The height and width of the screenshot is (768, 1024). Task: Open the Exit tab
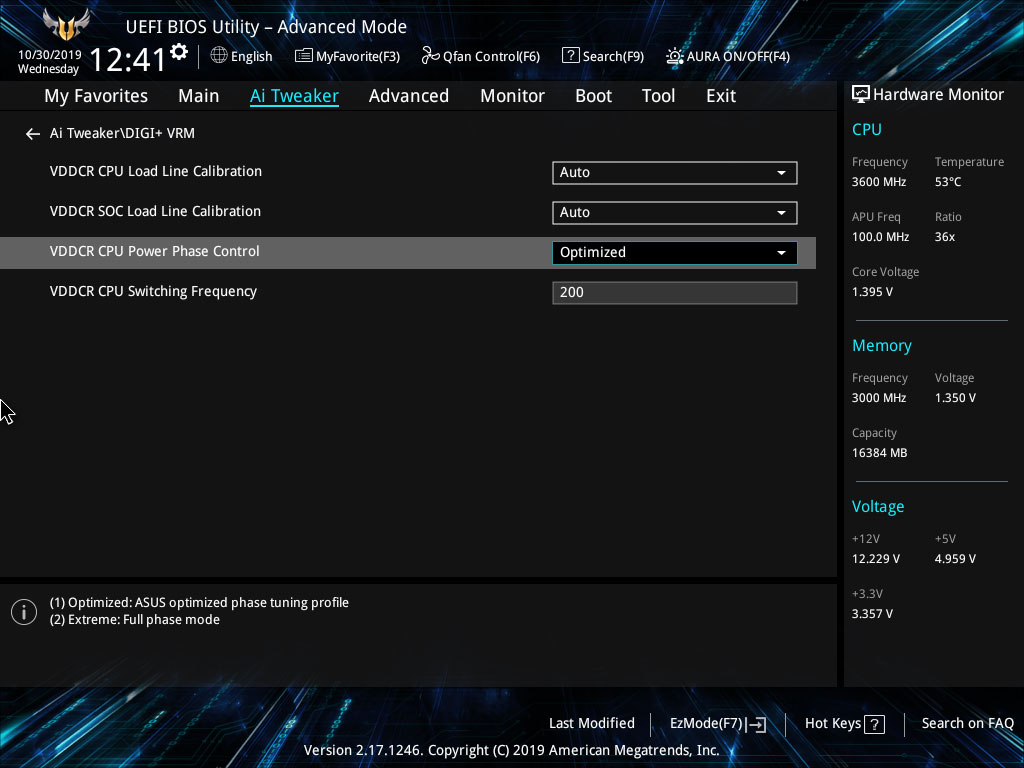coord(721,96)
